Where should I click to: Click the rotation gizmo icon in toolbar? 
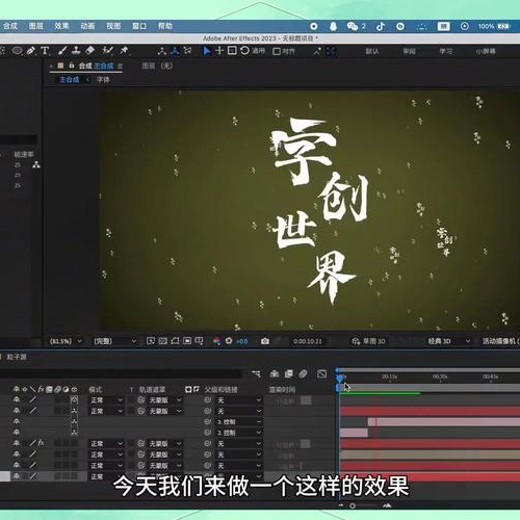tap(245, 51)
